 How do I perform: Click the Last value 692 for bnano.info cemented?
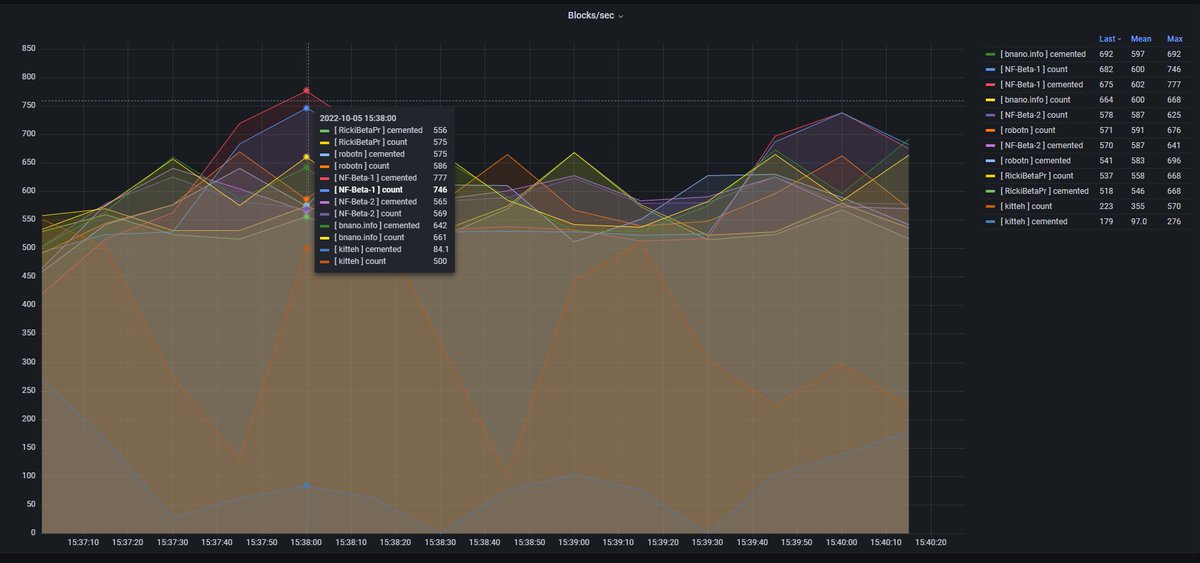click(1107, 54)
